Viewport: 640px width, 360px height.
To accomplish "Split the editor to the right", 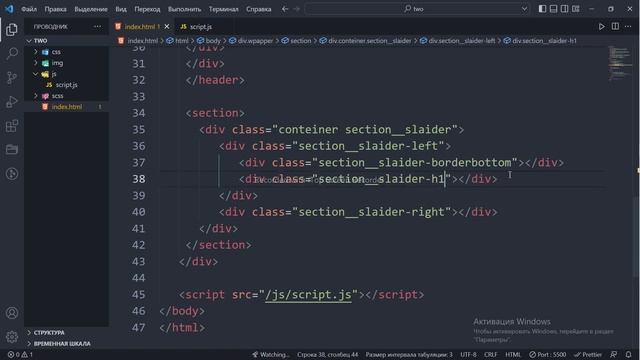I will pos(615,27).
